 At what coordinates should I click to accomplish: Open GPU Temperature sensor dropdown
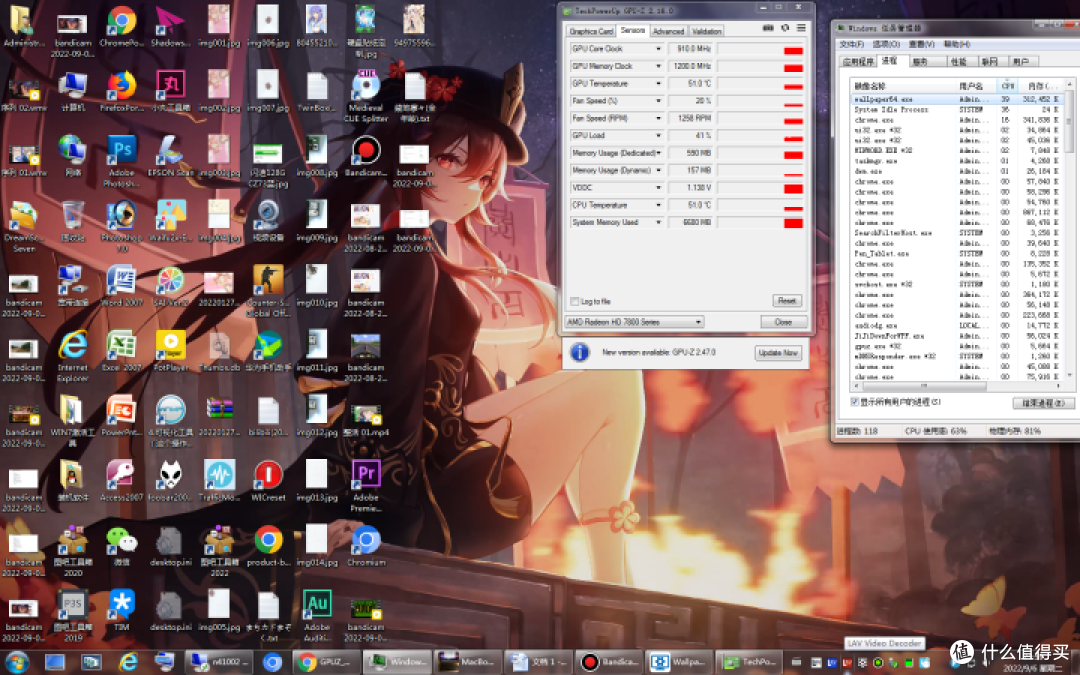(658, 83)
